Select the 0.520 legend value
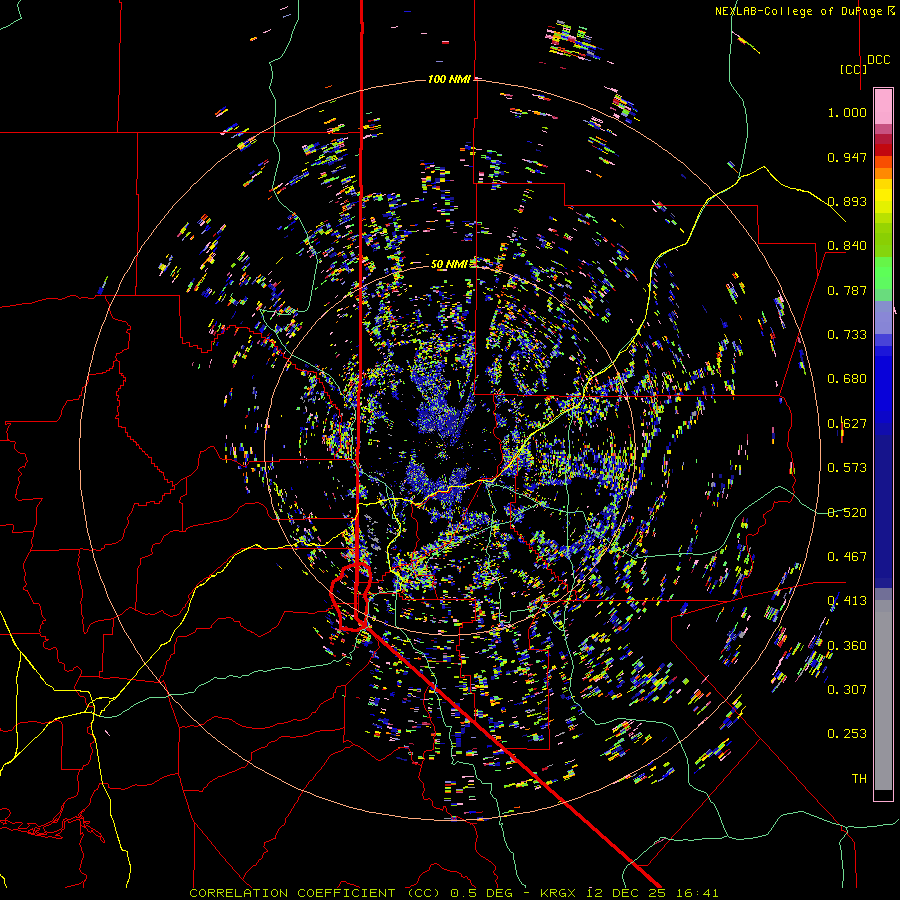Image resolution: width=900 pixels, height=900 pixels. (847, 513)
